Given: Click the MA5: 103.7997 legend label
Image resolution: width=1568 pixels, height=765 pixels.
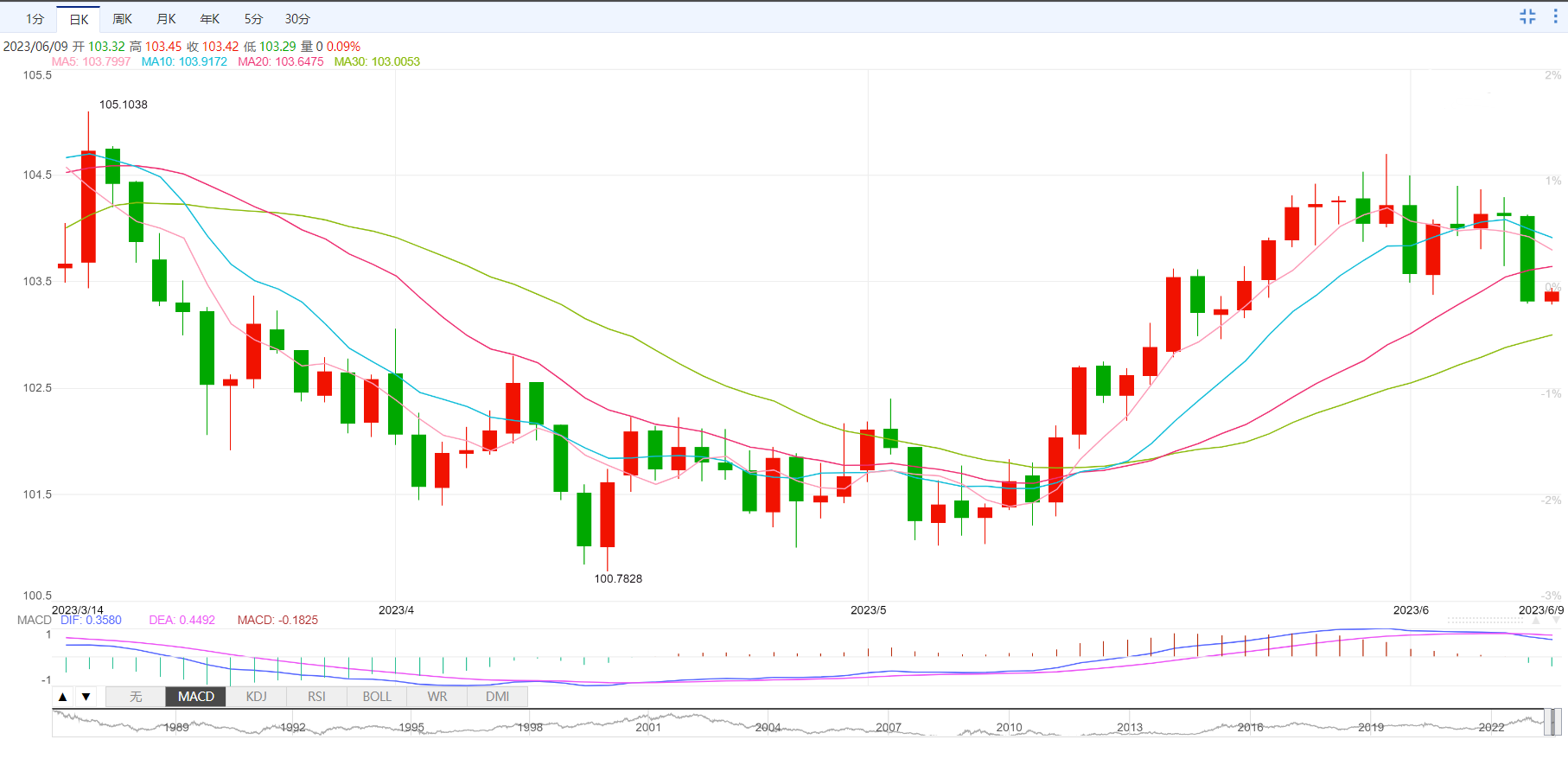Looking at the screenshot, I should (92, 61).
